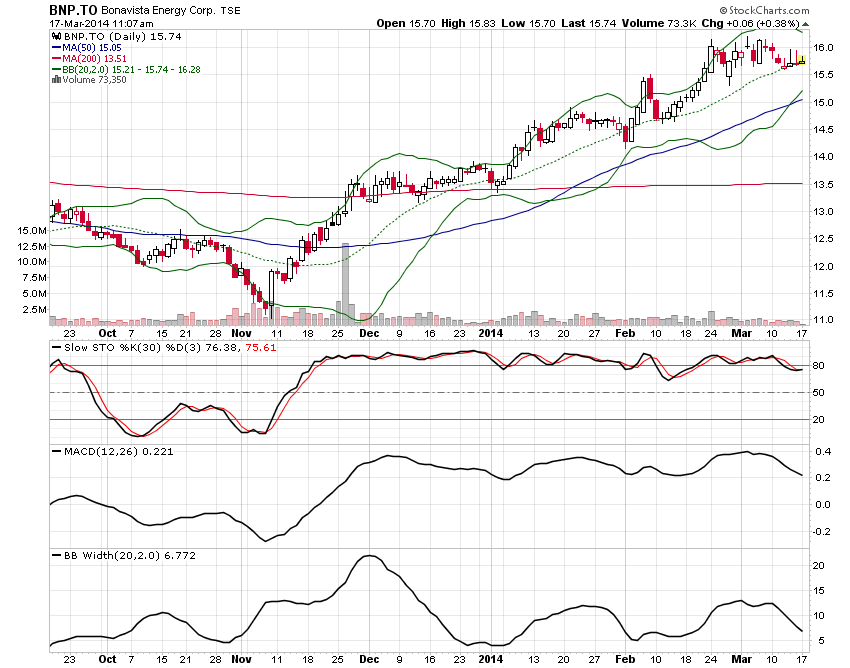Click the Slow STO %K(30) %D(3) indicator label
850x668 pixels.
(x=132, y=348)
